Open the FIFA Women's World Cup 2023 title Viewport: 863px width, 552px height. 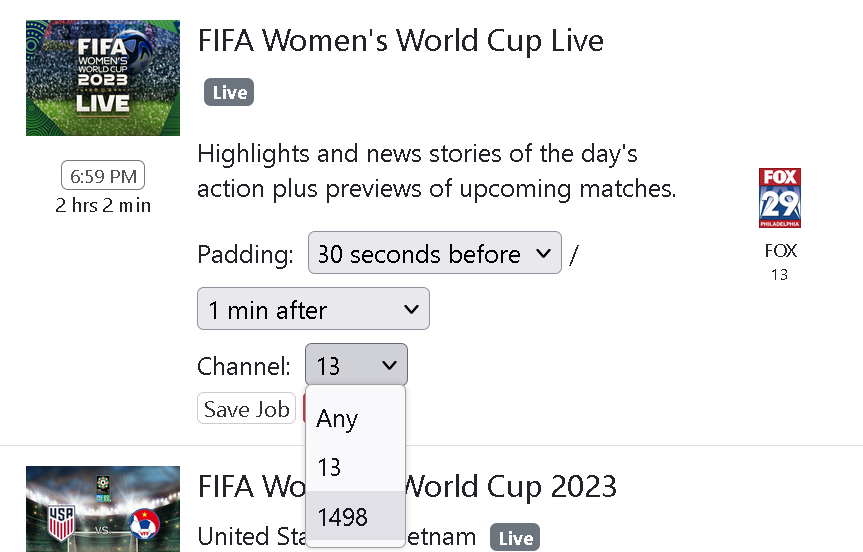[x=407, y=487]
